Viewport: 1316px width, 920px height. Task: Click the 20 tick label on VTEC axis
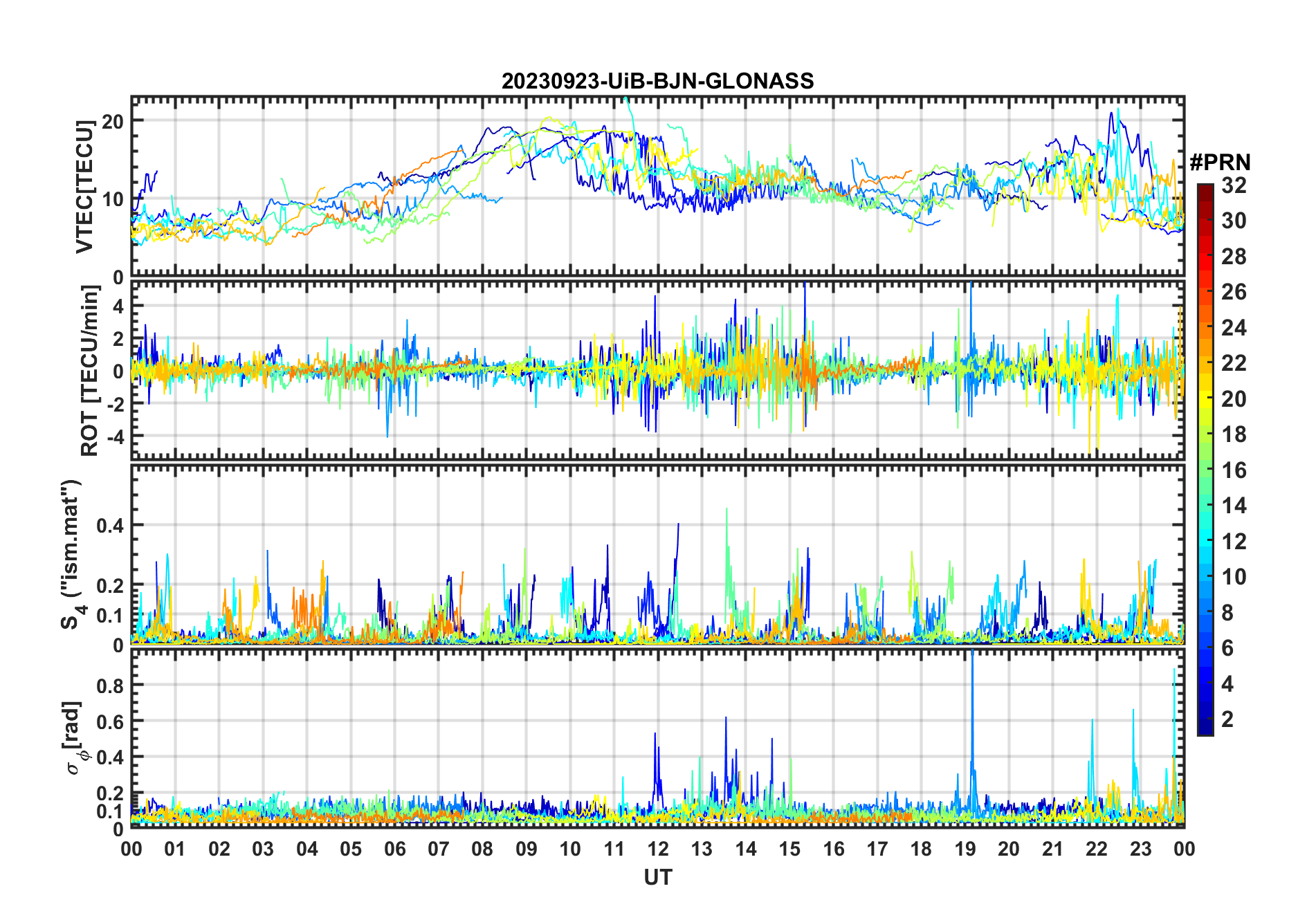click(113, 121)
